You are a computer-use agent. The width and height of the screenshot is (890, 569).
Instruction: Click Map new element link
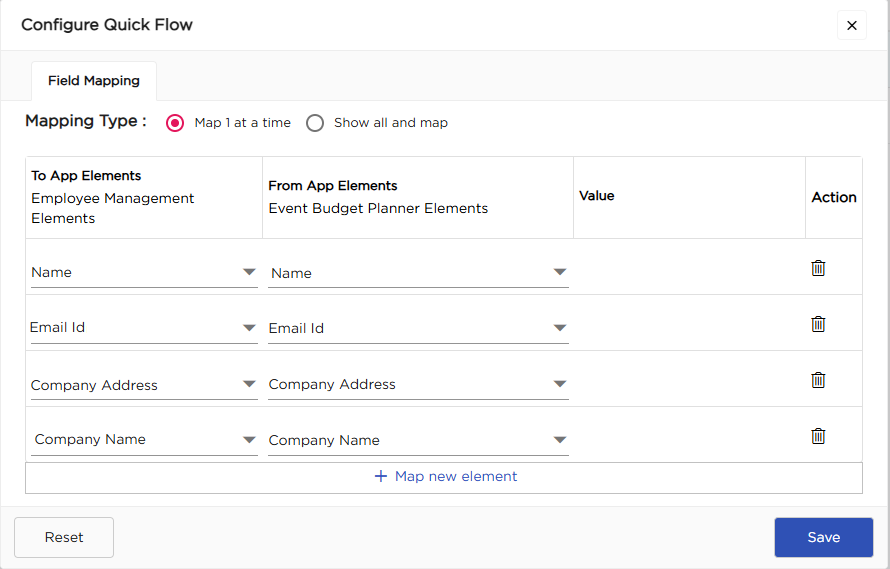tap(445, 477)
